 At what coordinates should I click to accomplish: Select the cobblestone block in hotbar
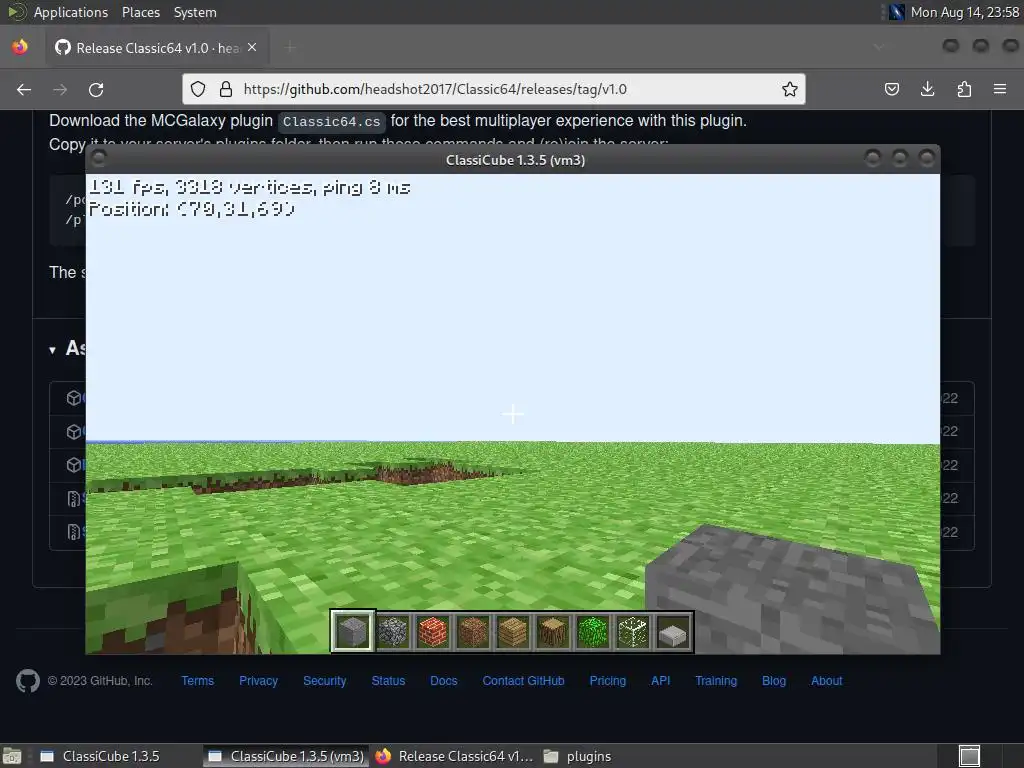393,632
